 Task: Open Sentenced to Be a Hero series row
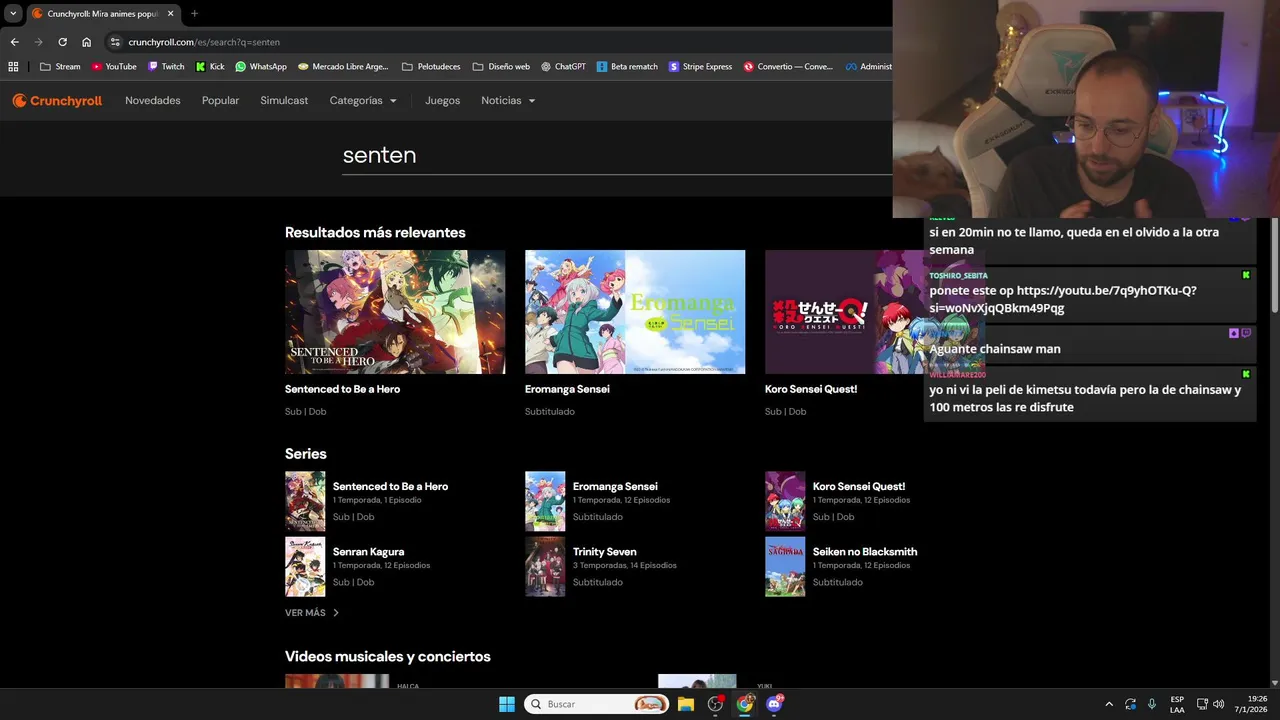pos(395,501)
